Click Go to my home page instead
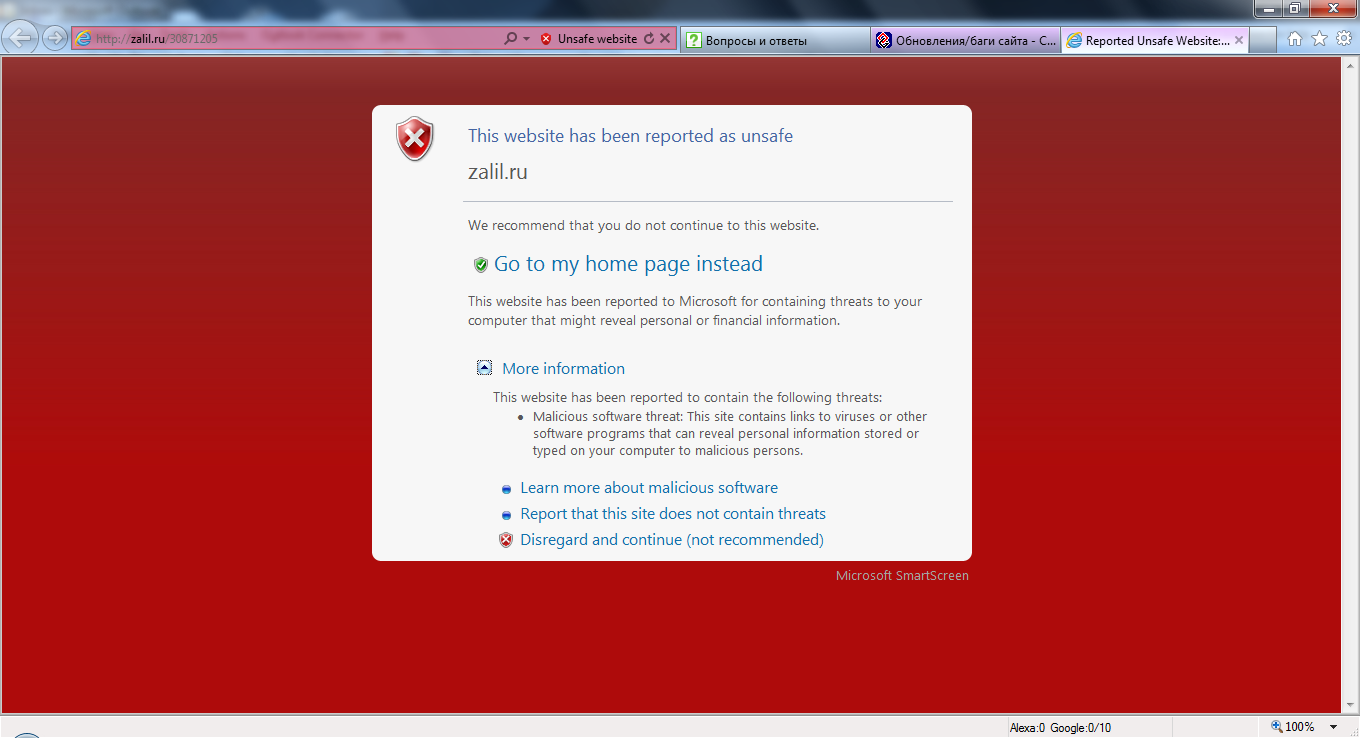This screenshot has height=738, width=1360. [628, 264]
